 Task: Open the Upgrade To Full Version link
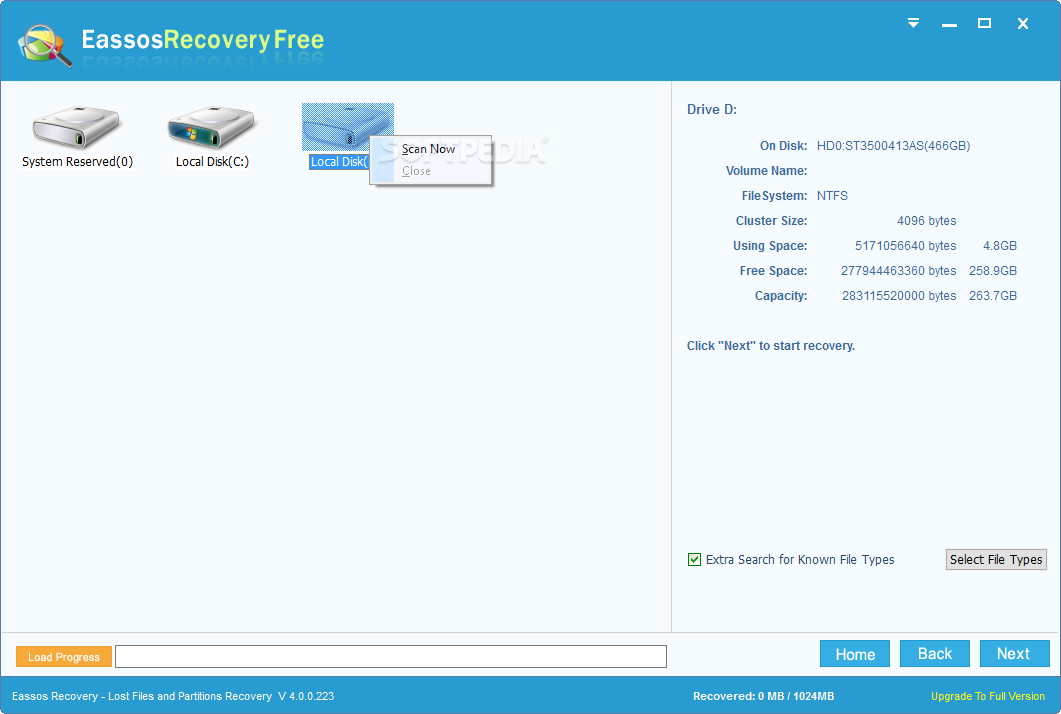[987, 696]
